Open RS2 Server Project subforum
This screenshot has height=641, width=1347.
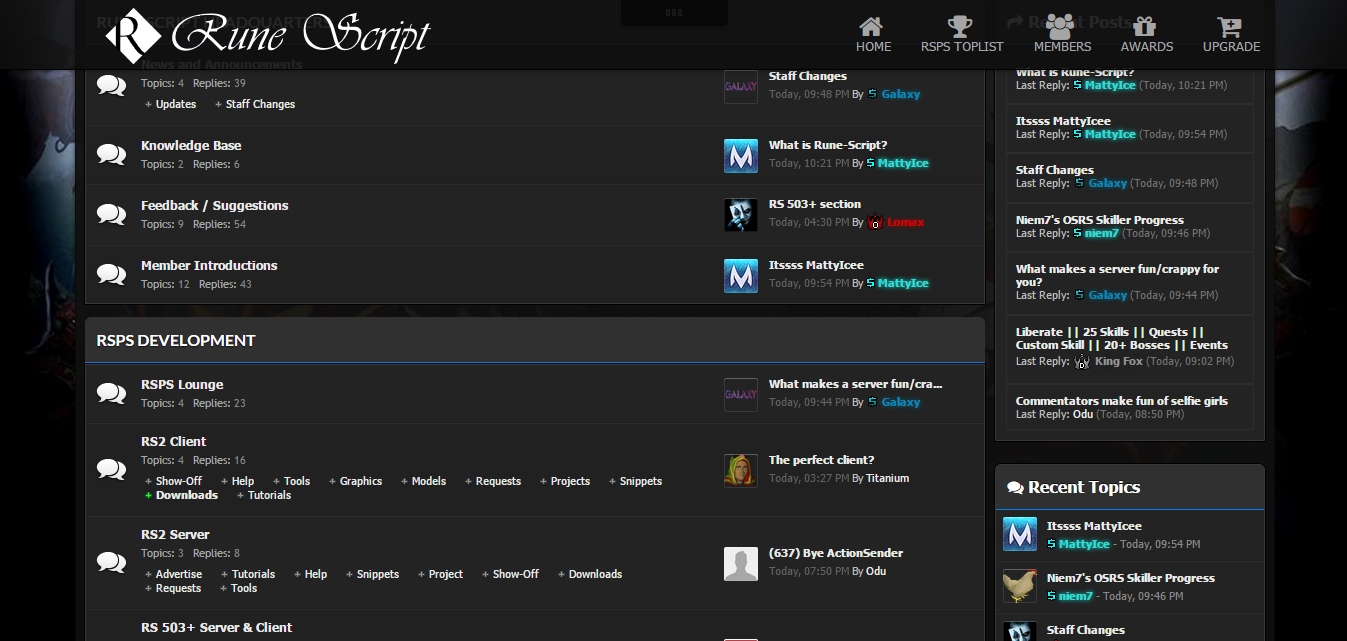point(446,574)
